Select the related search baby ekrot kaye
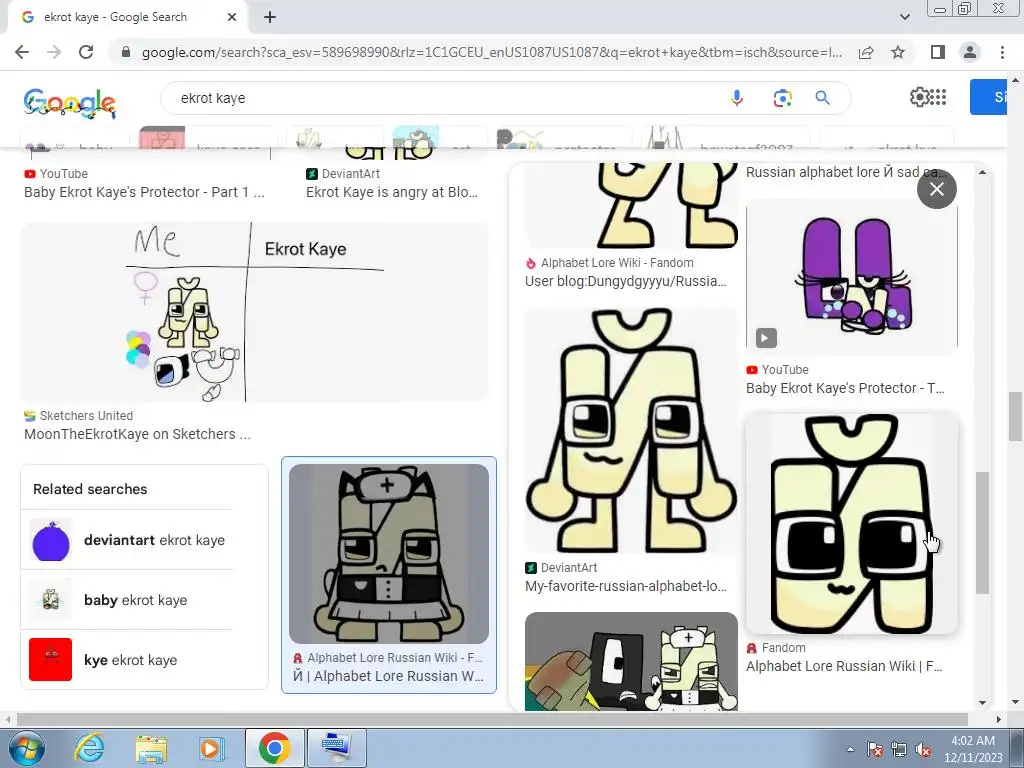1024x768 pixels. point(127,600)
